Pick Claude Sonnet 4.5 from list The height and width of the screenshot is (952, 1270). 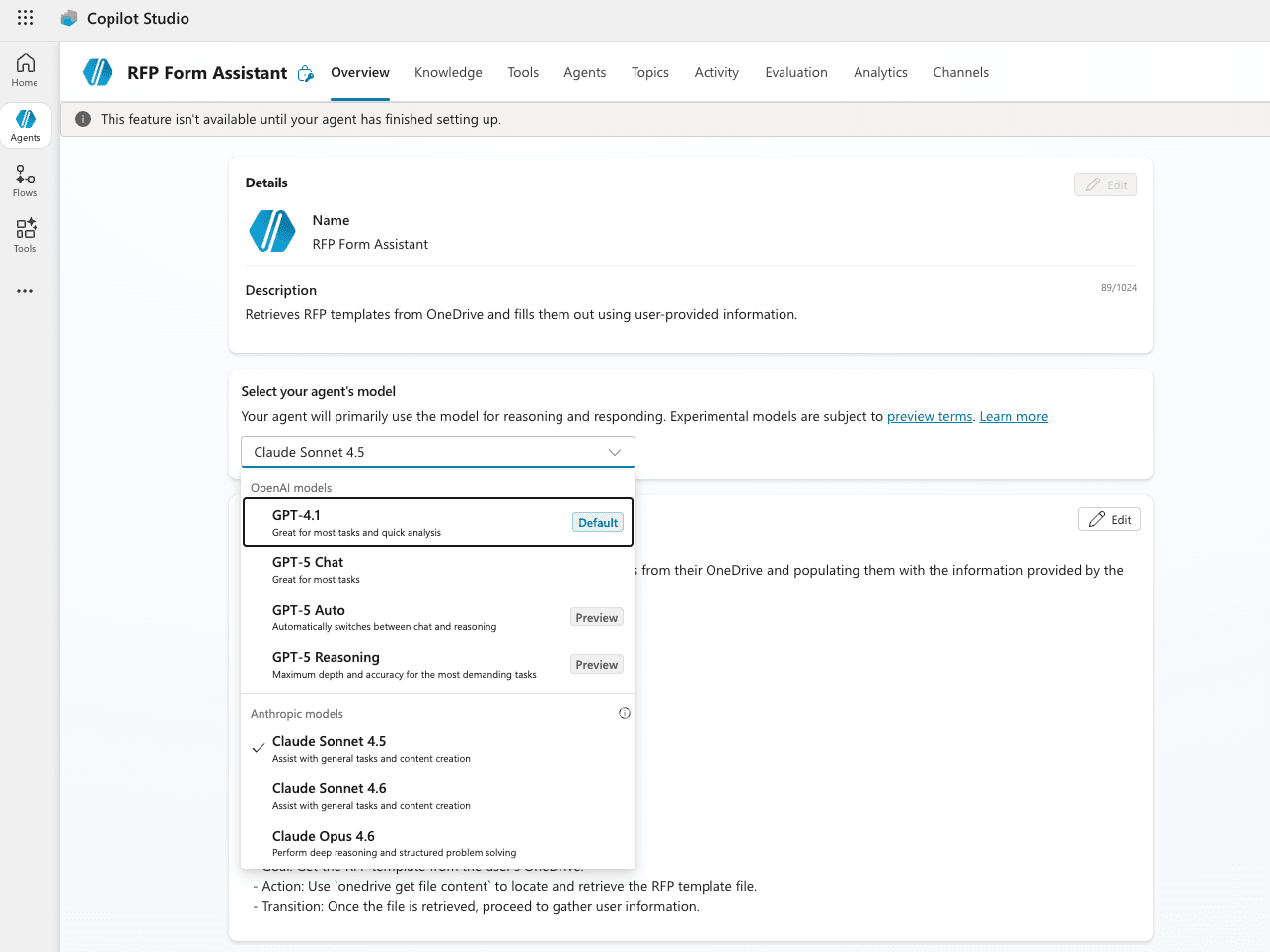click(438, 748)
